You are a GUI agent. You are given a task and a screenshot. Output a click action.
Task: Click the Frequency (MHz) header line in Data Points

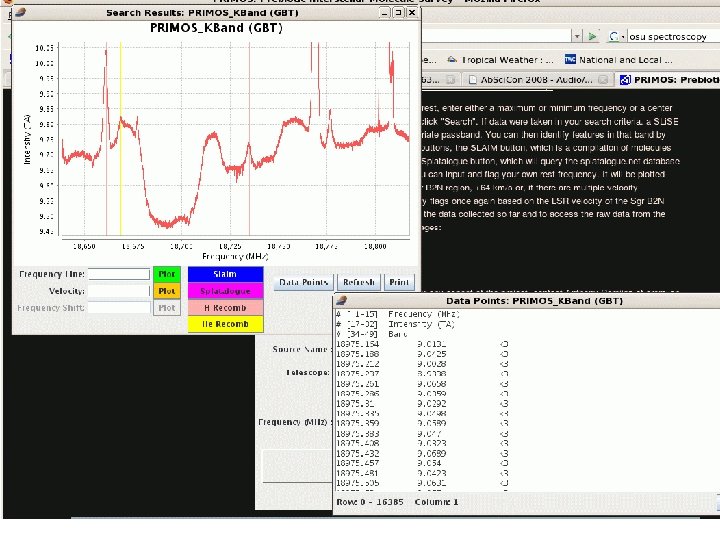click(398, 314)
